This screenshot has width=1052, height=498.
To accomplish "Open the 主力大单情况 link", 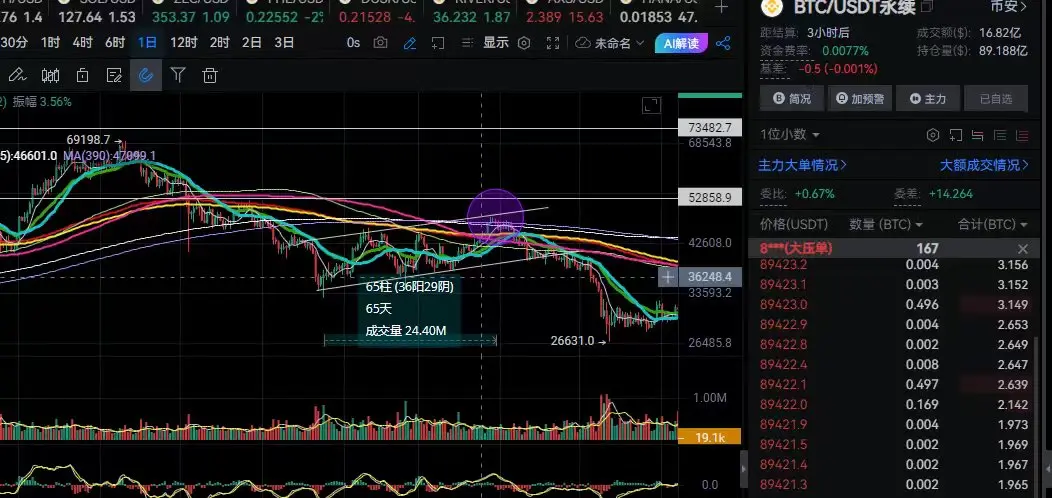I will pos(802,164).
